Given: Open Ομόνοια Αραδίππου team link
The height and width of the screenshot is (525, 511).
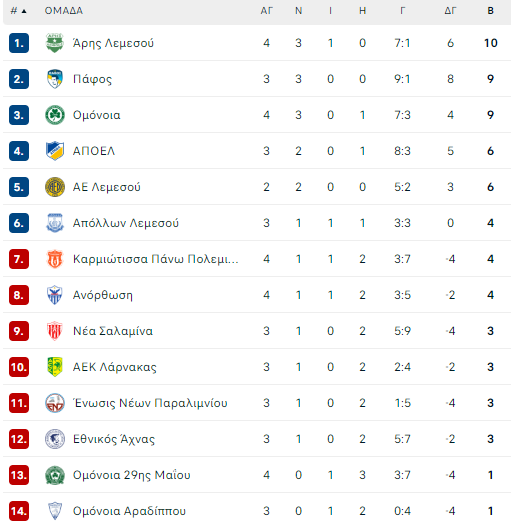Looking at the screenshot, I should tap(129, 511).
